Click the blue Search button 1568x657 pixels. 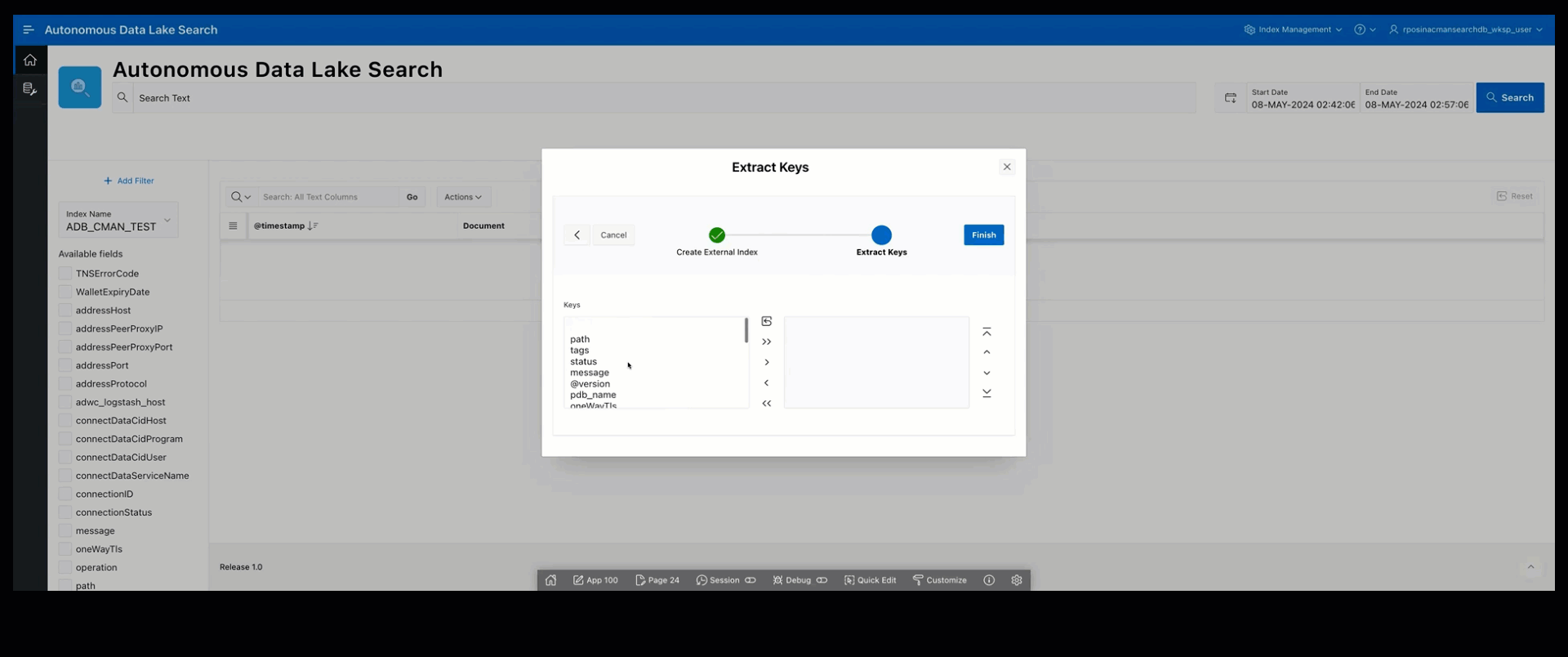(1510, 97)
